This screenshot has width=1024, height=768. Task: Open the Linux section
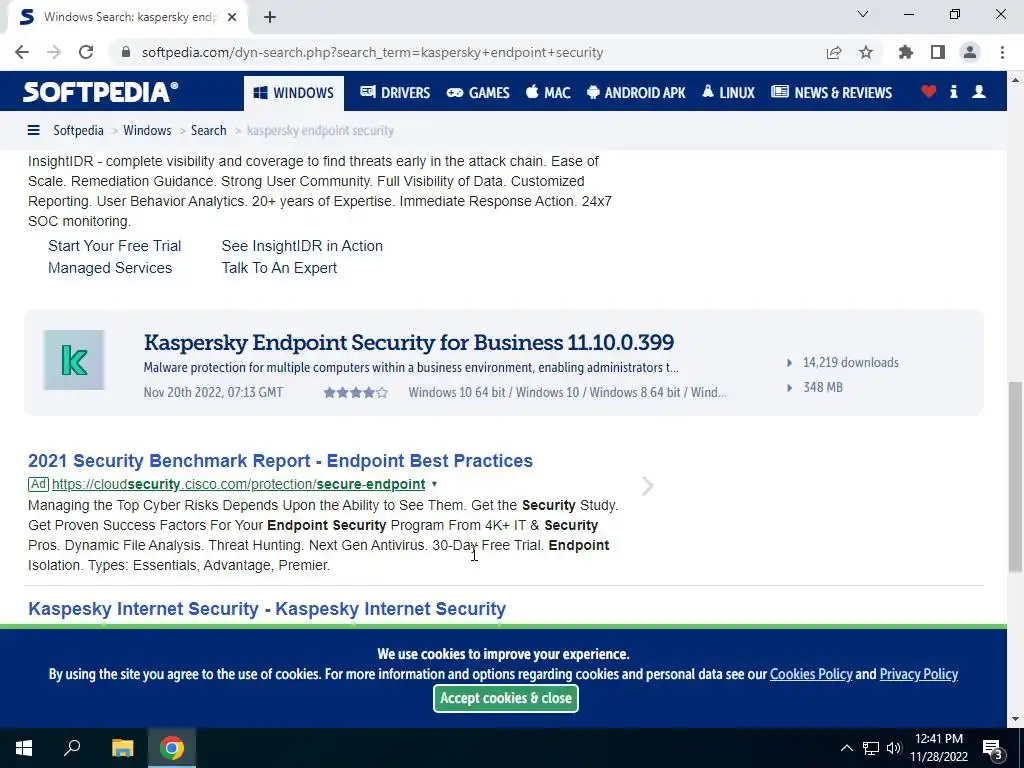point(728,93)
